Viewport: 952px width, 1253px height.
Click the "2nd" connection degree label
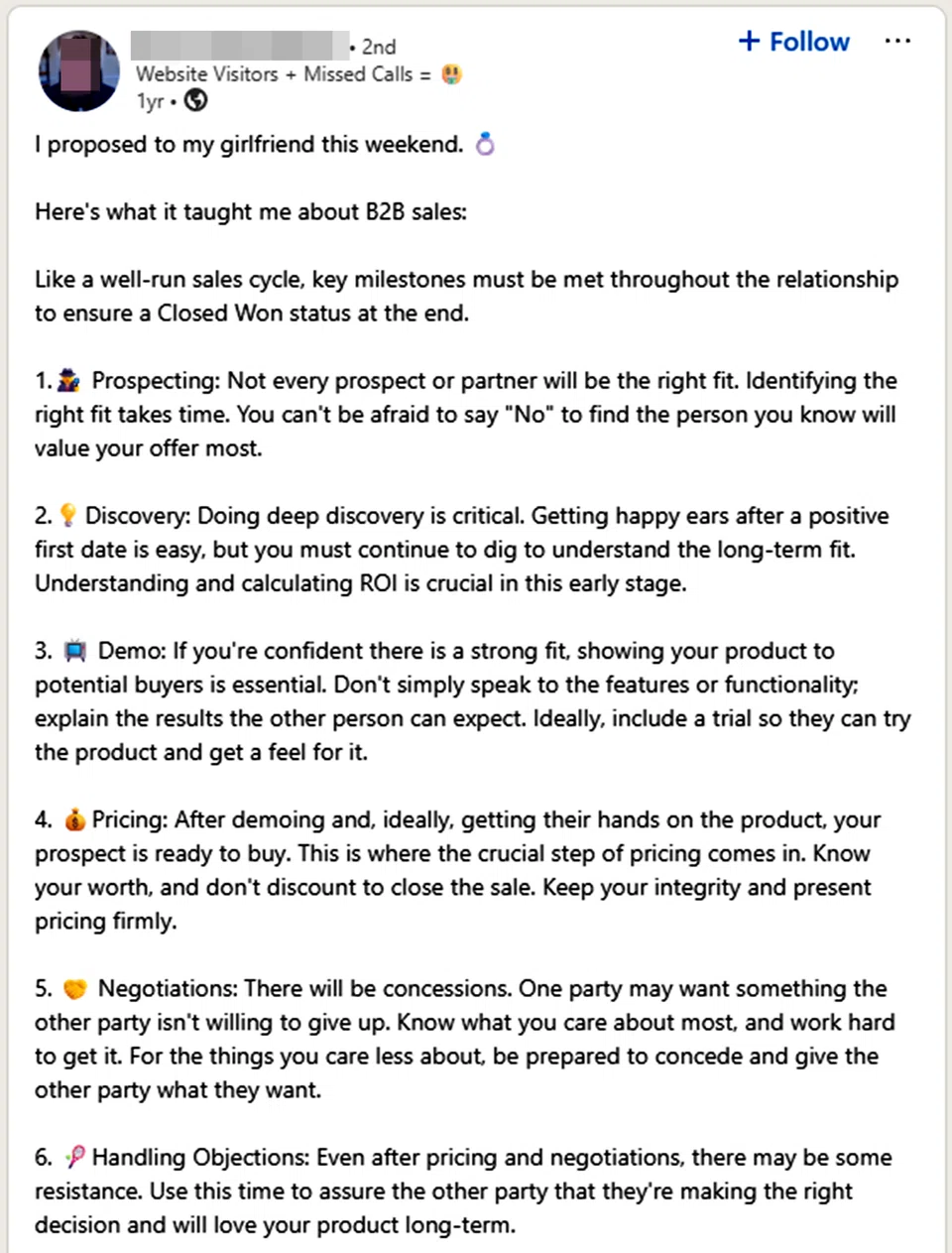[x=378, y=47]
